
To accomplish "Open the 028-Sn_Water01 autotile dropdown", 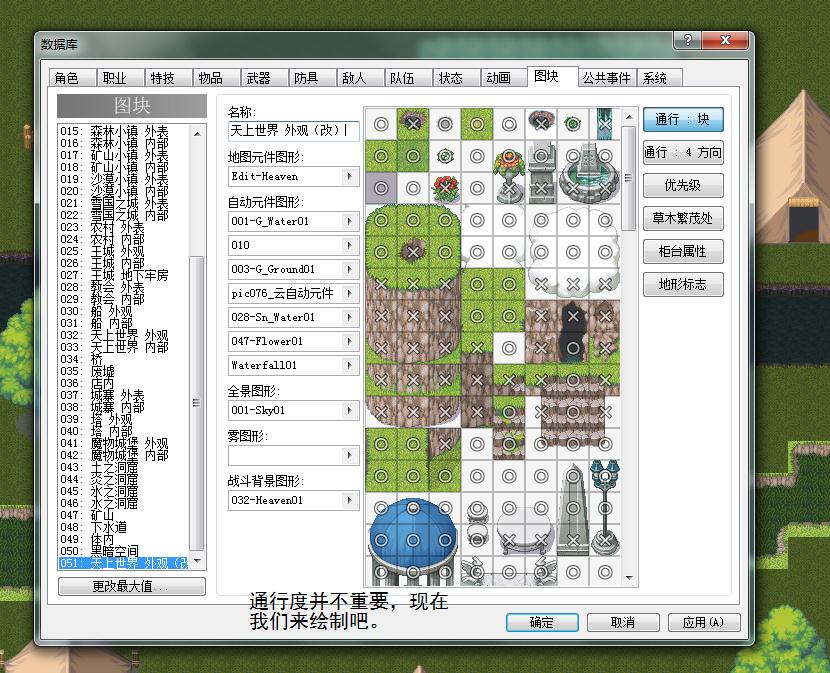I will pyautogui.click(x=349, y=317).
